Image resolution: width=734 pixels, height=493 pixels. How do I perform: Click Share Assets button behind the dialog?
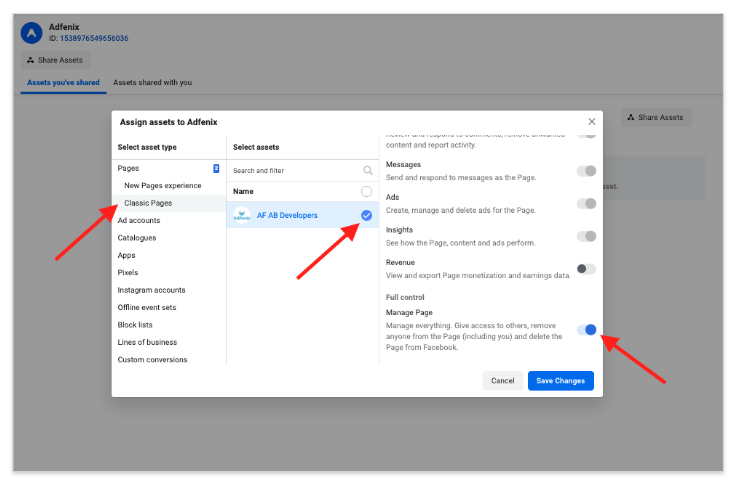pos(656,117)
